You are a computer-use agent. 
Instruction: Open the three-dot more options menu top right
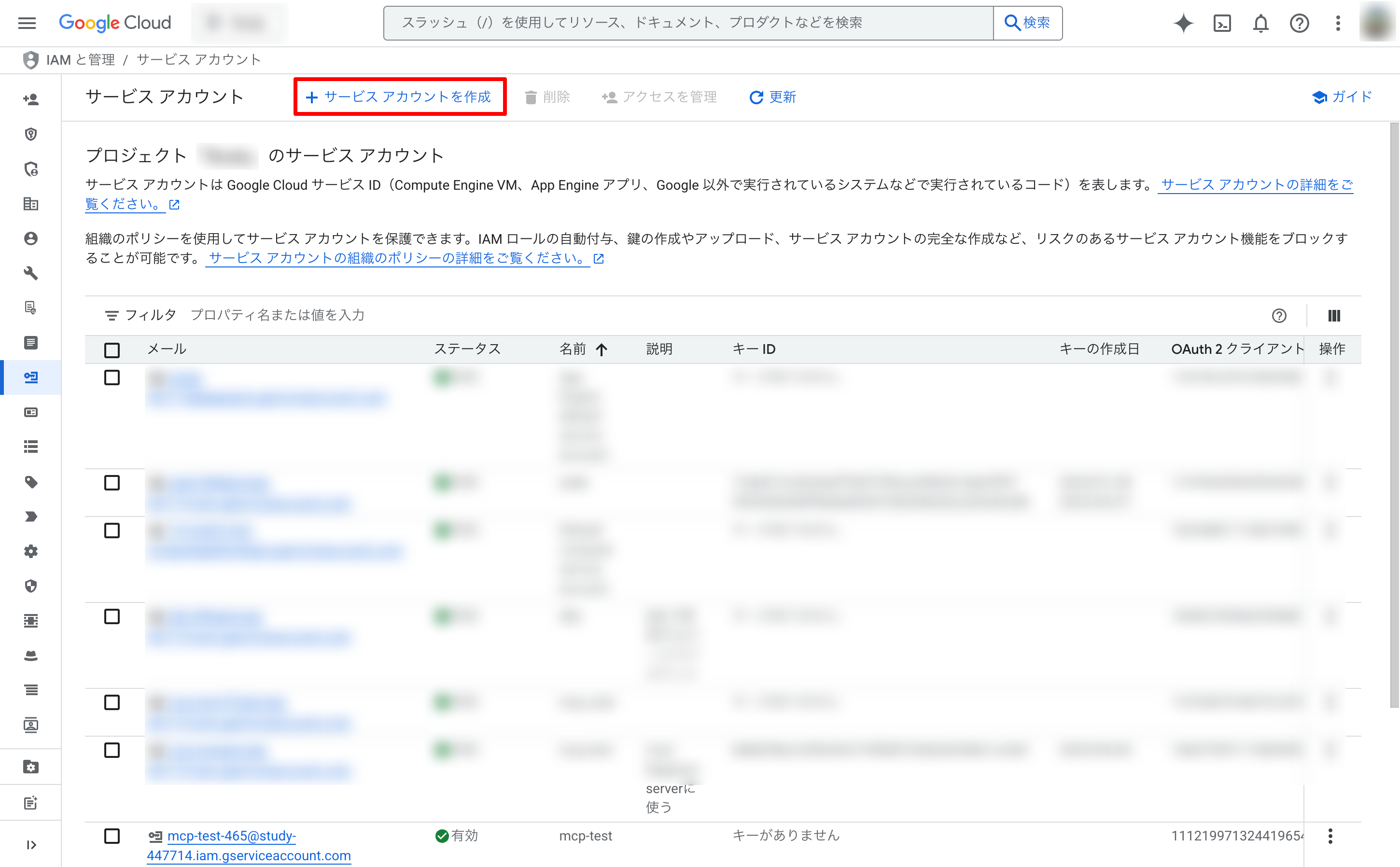pos(1338,23)
